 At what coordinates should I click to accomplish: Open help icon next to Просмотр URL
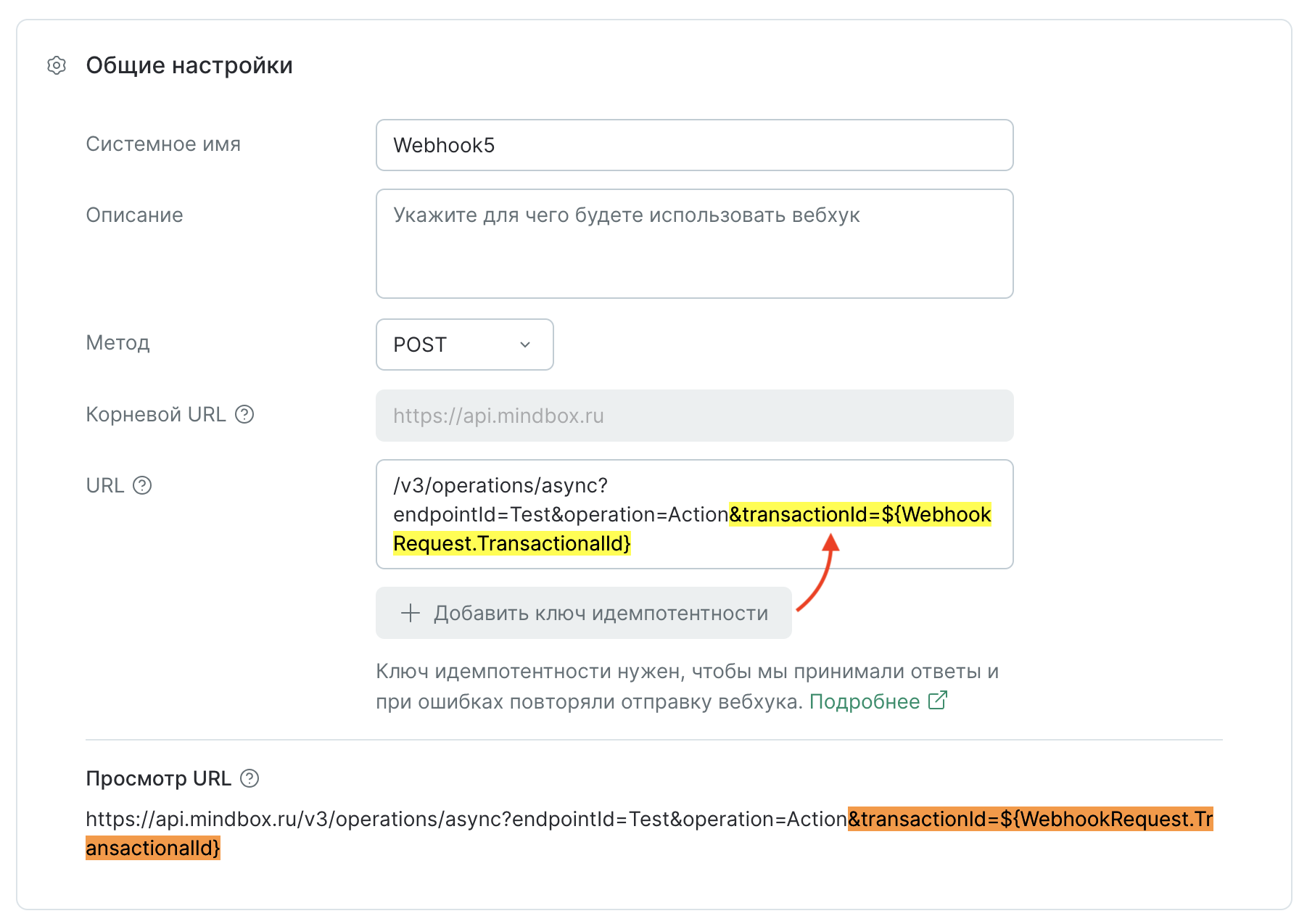coord(250,778)
